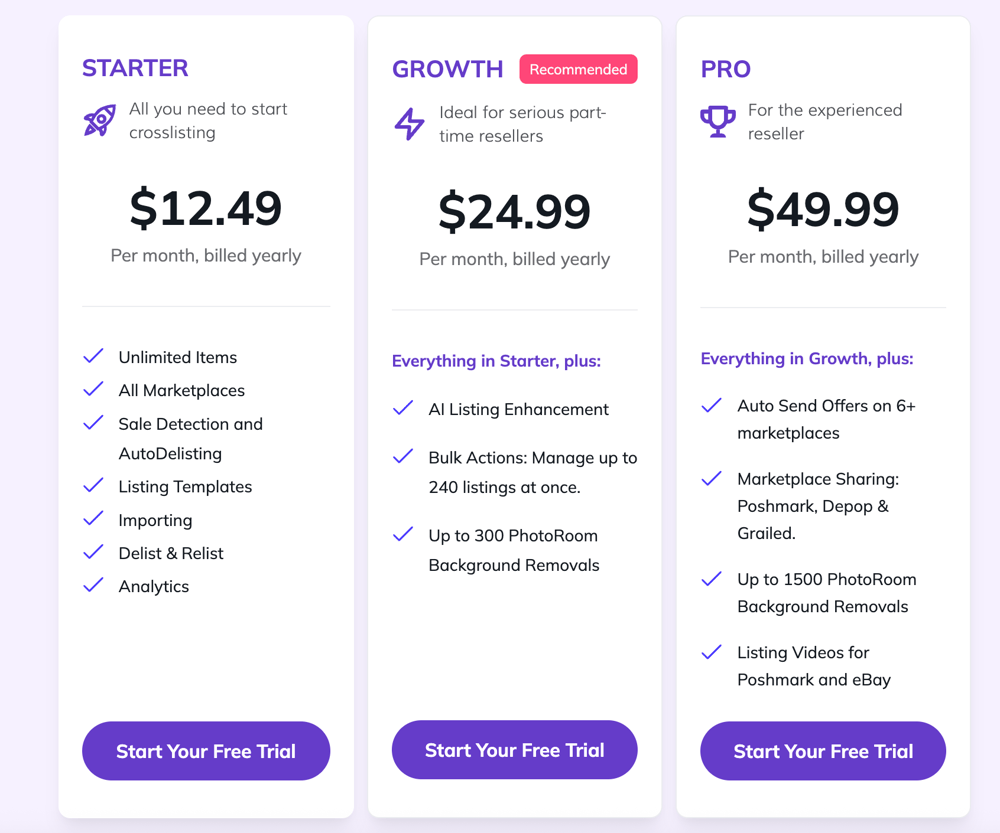Screen dimensions: 1000x833
Task: Click the $24.99 Growth price
Action: coord(514,211)
